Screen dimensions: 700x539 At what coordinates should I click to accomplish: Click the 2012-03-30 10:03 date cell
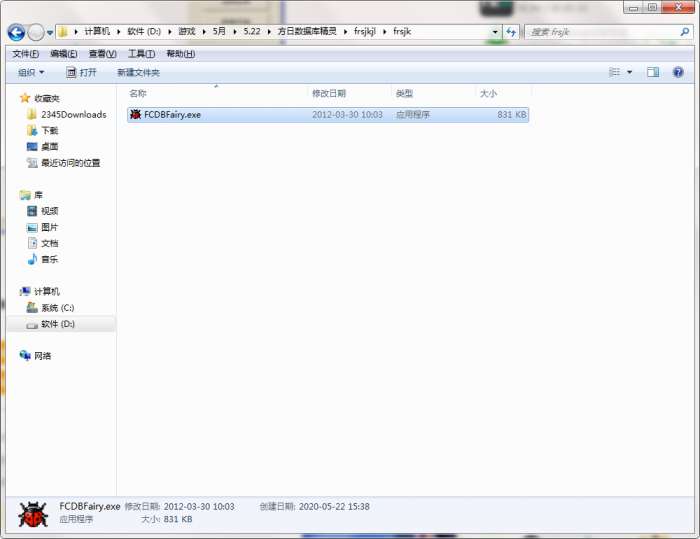pyautogui.click(x=347, y=115)
